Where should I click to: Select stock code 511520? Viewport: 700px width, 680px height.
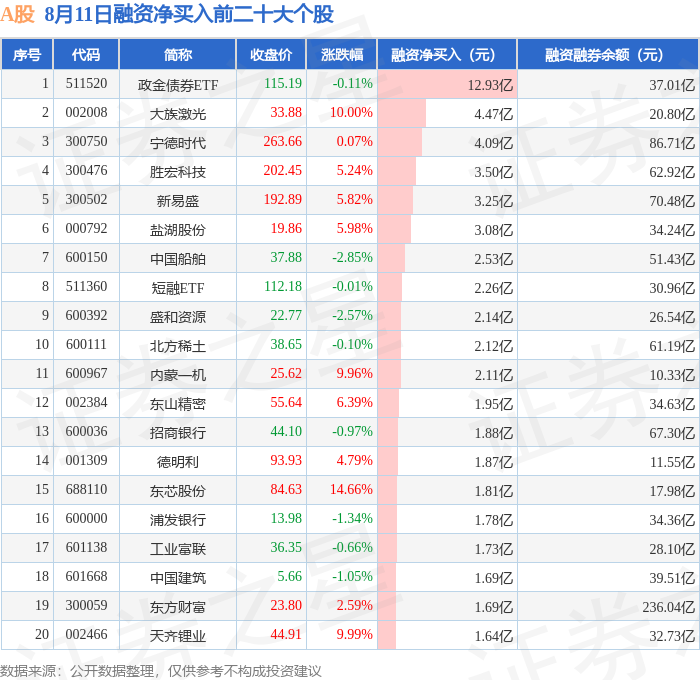tap(86, 83)
